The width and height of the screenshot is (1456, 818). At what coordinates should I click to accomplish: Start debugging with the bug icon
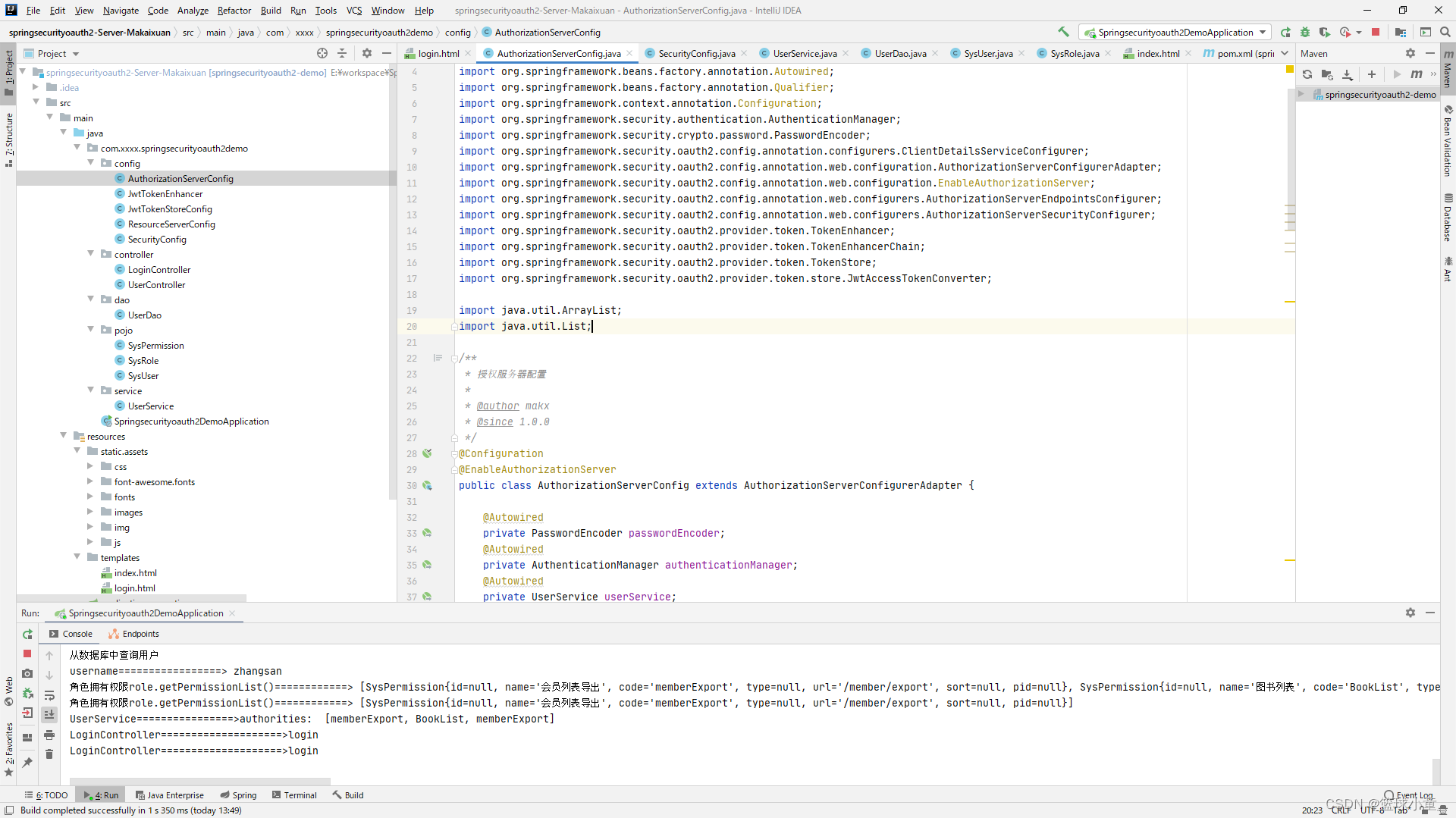(1305, 32)
